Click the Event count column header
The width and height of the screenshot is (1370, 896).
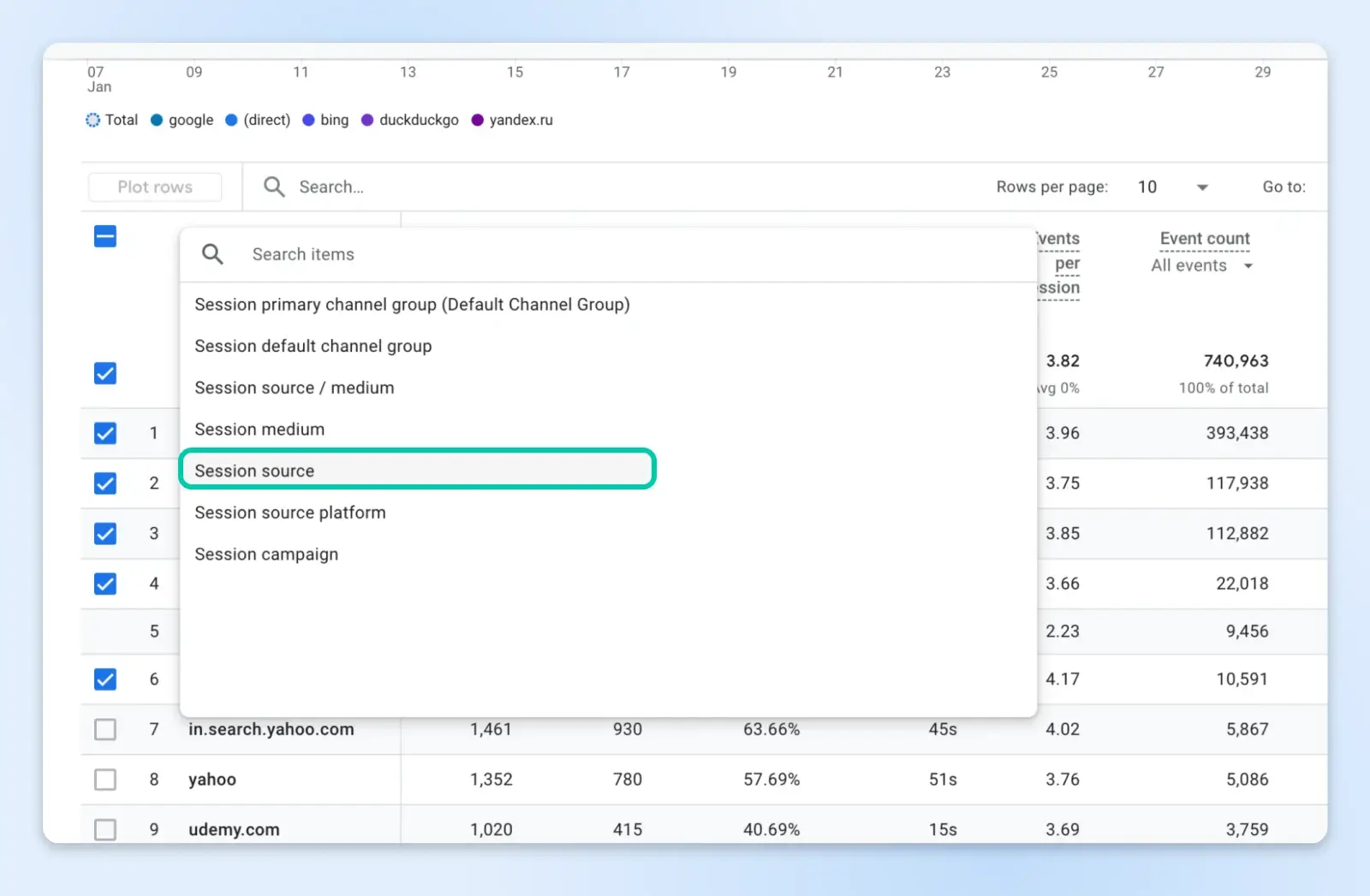coord(1204,239)
